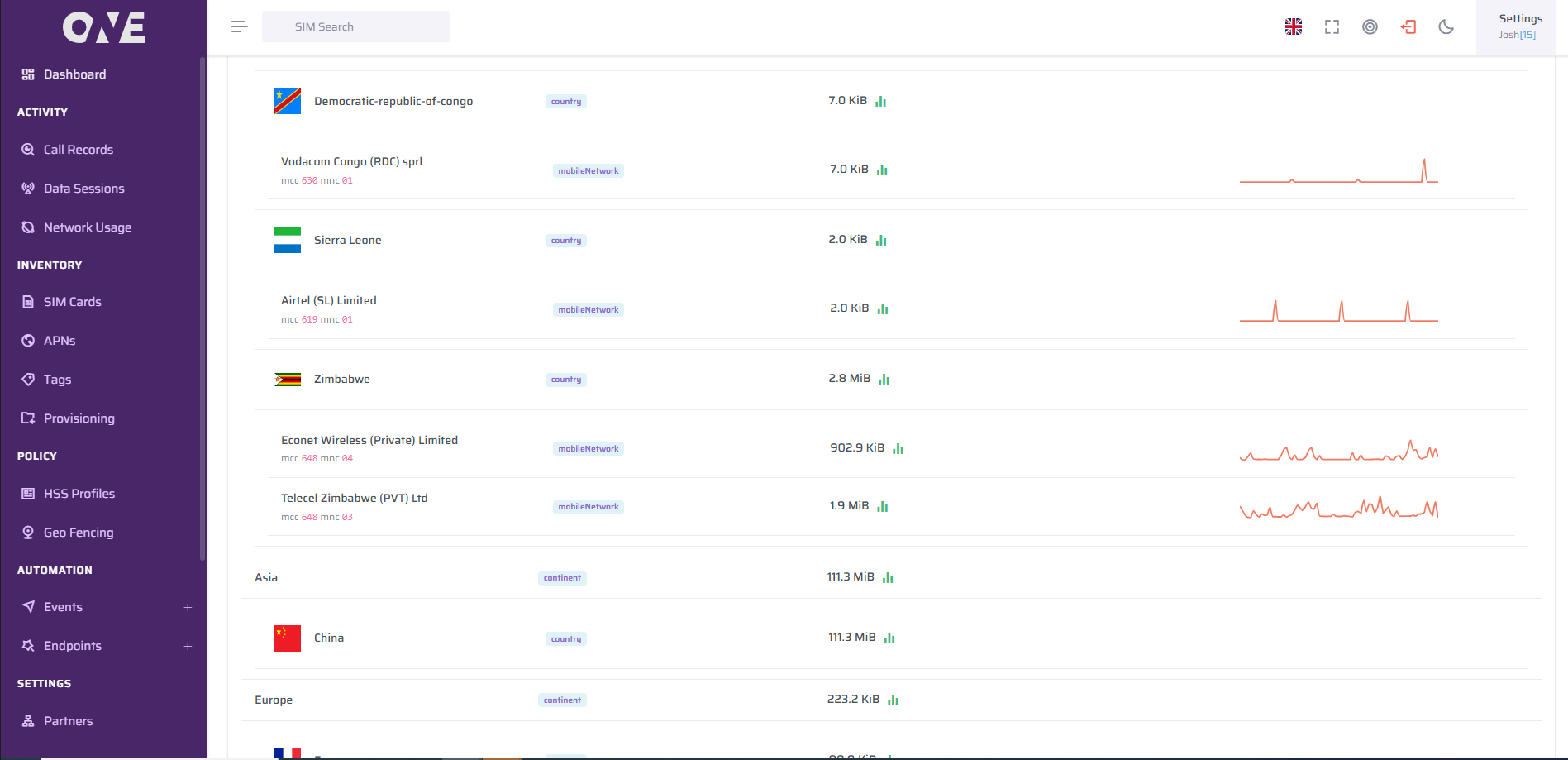
Task: Select the Europe continent row
Action: (x=891, y=700)
